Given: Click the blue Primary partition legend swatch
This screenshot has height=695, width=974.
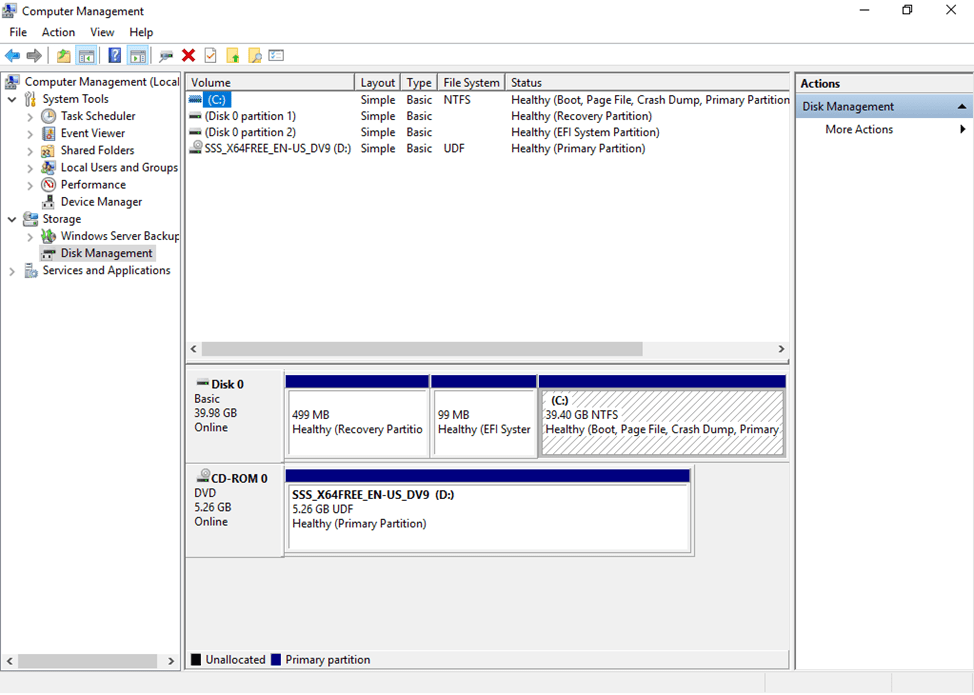Looking at the screenshot, I should point(276,660).
